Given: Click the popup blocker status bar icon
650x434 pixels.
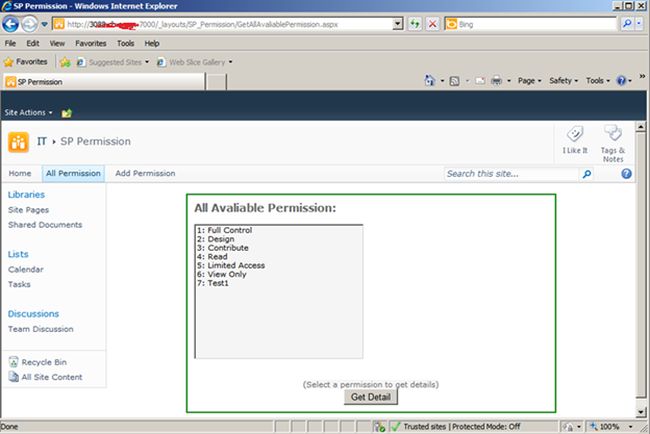Looking at the screenshot, I should tap(379, 427).
